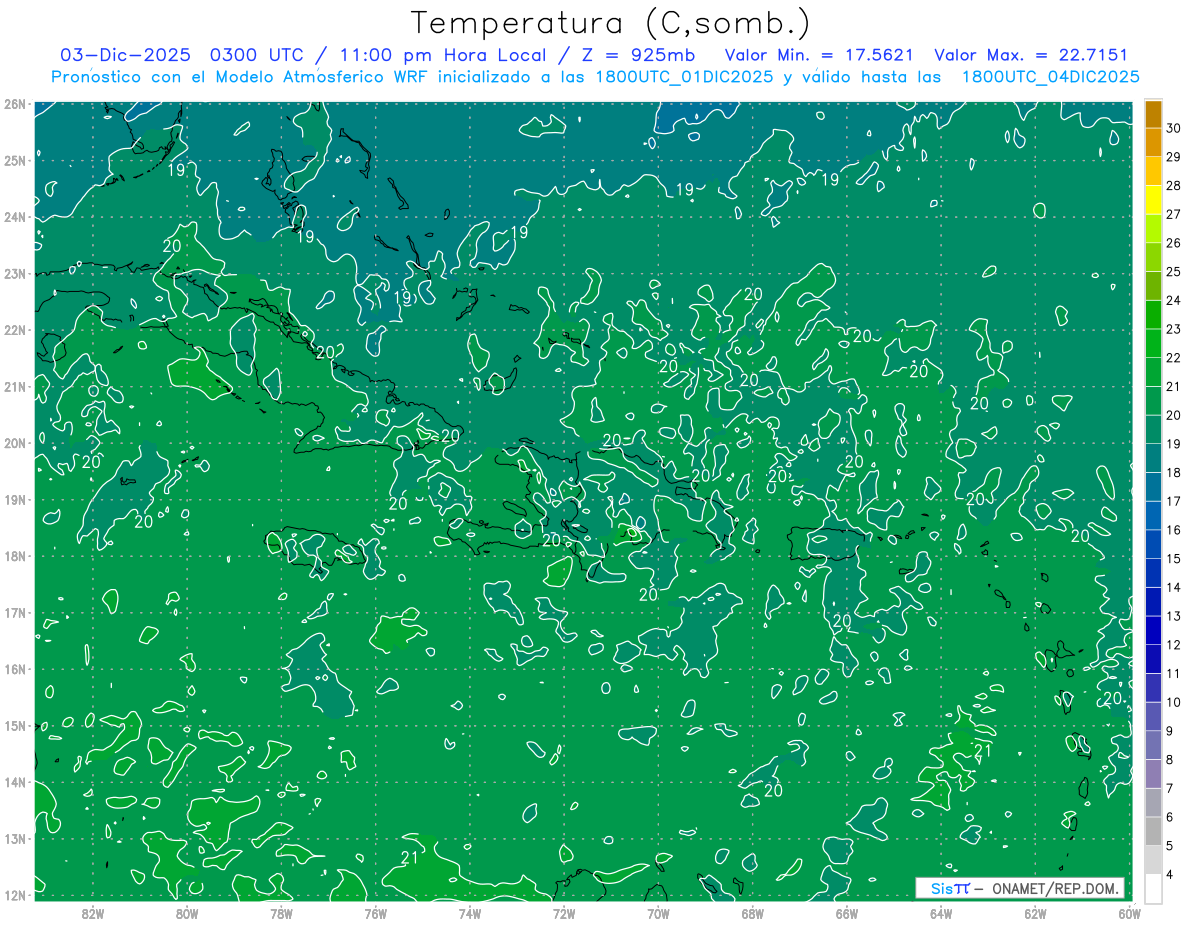Click the "16N" latitude label

click(x=15, y=669)
